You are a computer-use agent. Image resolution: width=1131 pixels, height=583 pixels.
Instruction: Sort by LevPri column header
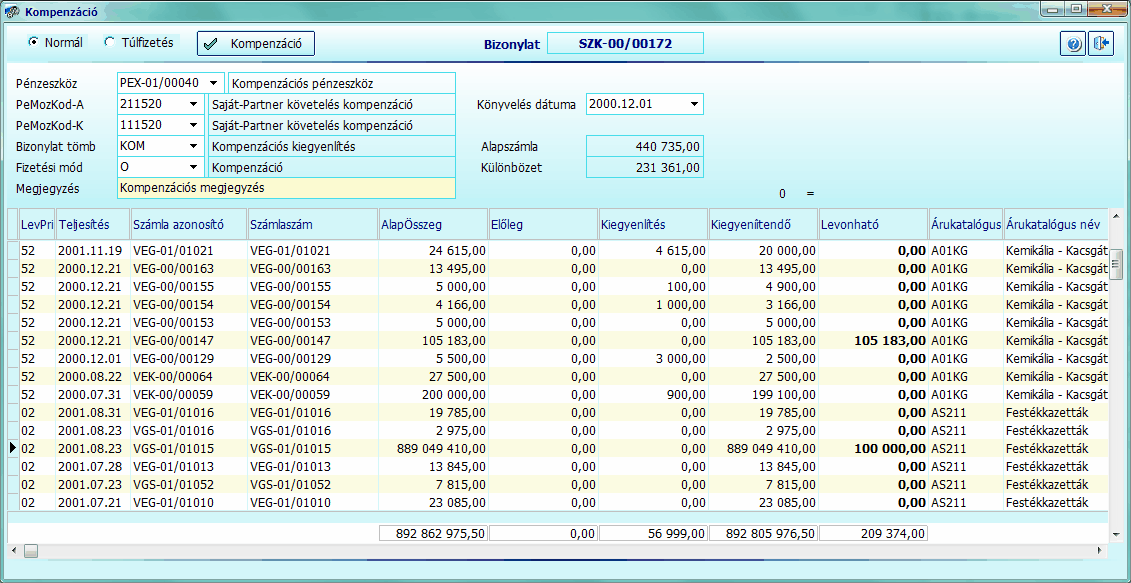38,224
